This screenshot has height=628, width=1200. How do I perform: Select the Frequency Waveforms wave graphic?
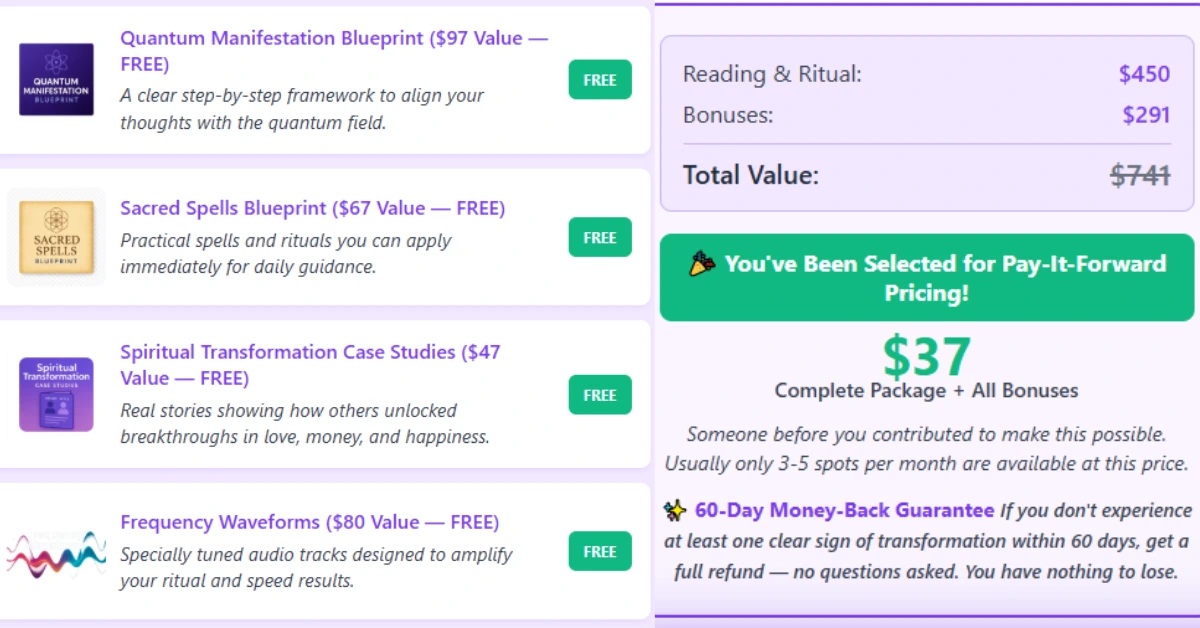pos(56,552)
